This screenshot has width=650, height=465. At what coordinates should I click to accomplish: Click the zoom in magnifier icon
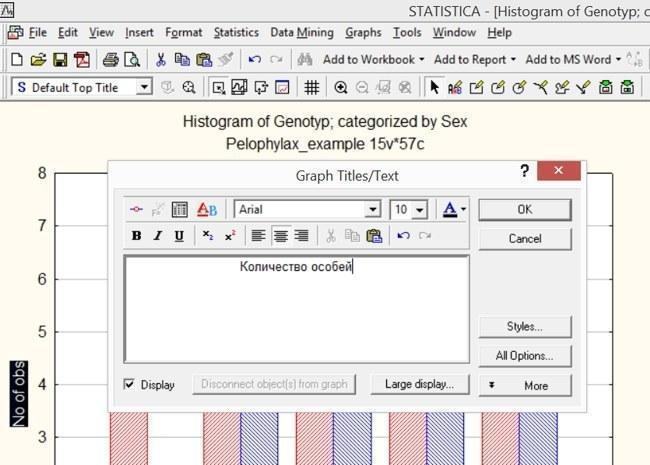point(341,87)
